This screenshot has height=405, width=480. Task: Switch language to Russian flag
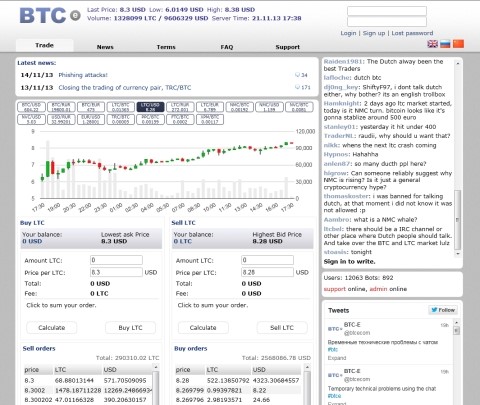click(445, 44)
